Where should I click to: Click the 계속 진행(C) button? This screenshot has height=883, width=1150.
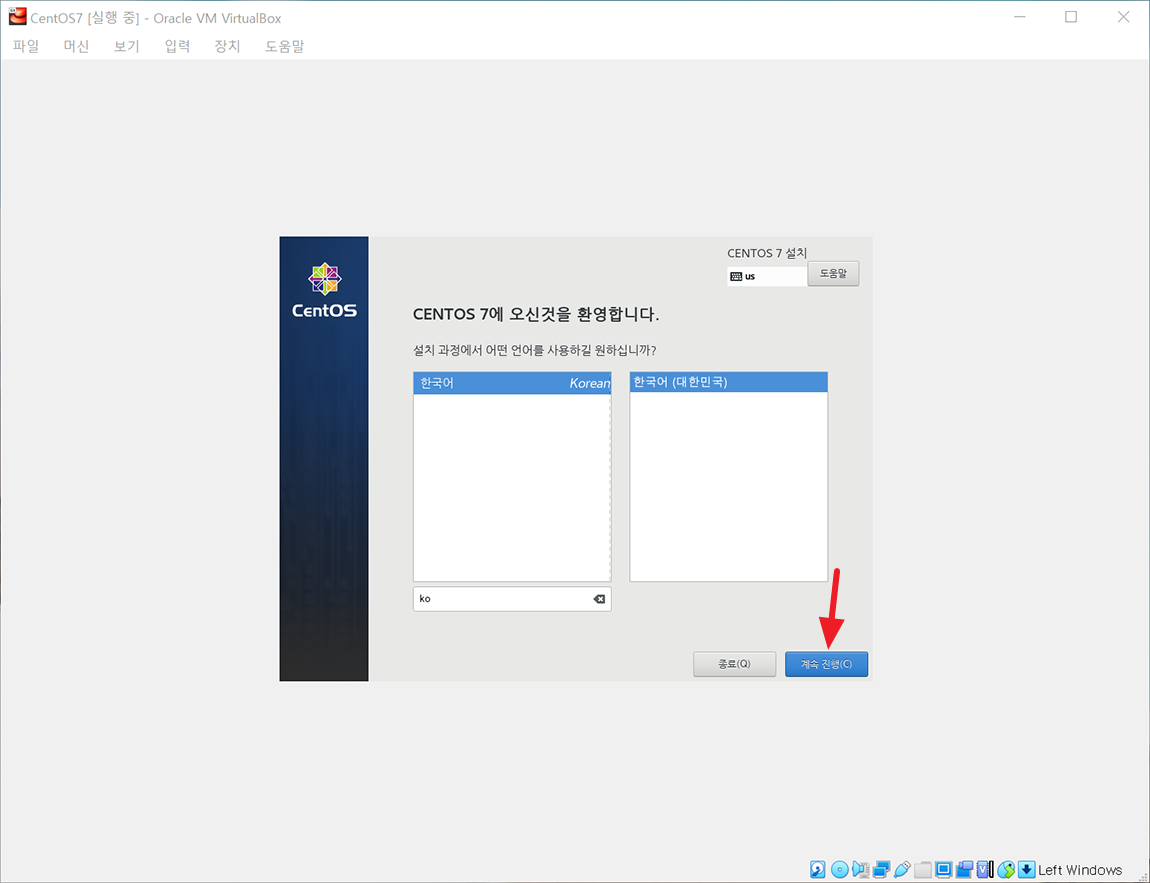[827, 664]
